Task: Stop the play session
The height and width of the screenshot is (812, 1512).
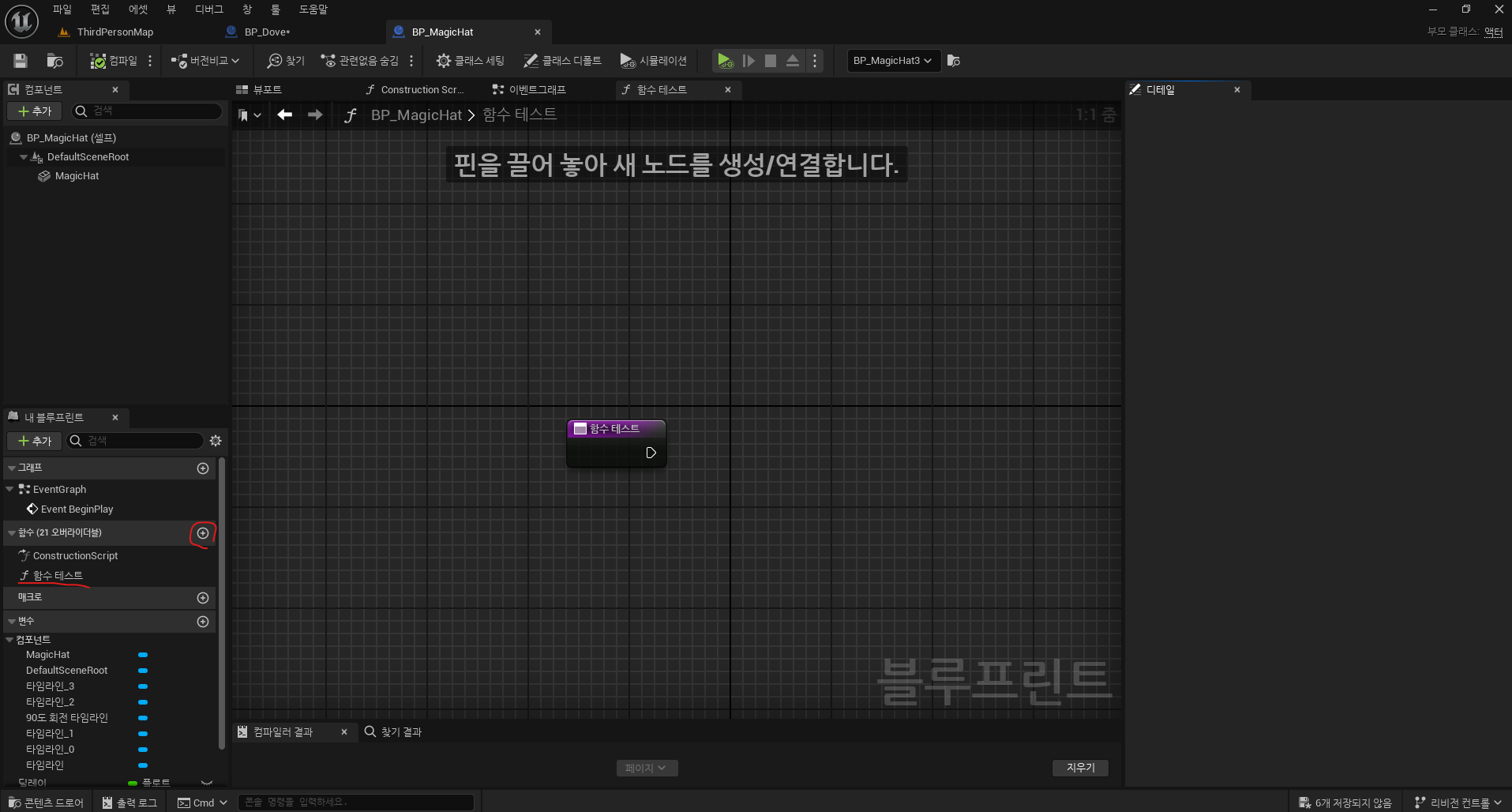Action: [771, 61]
